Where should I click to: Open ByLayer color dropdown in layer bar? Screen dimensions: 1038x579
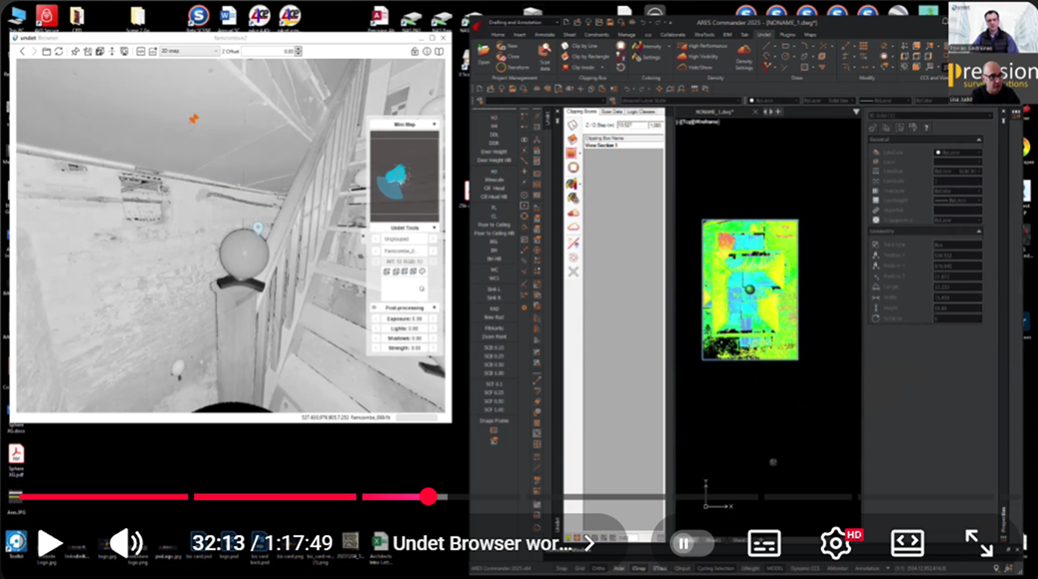771,101
